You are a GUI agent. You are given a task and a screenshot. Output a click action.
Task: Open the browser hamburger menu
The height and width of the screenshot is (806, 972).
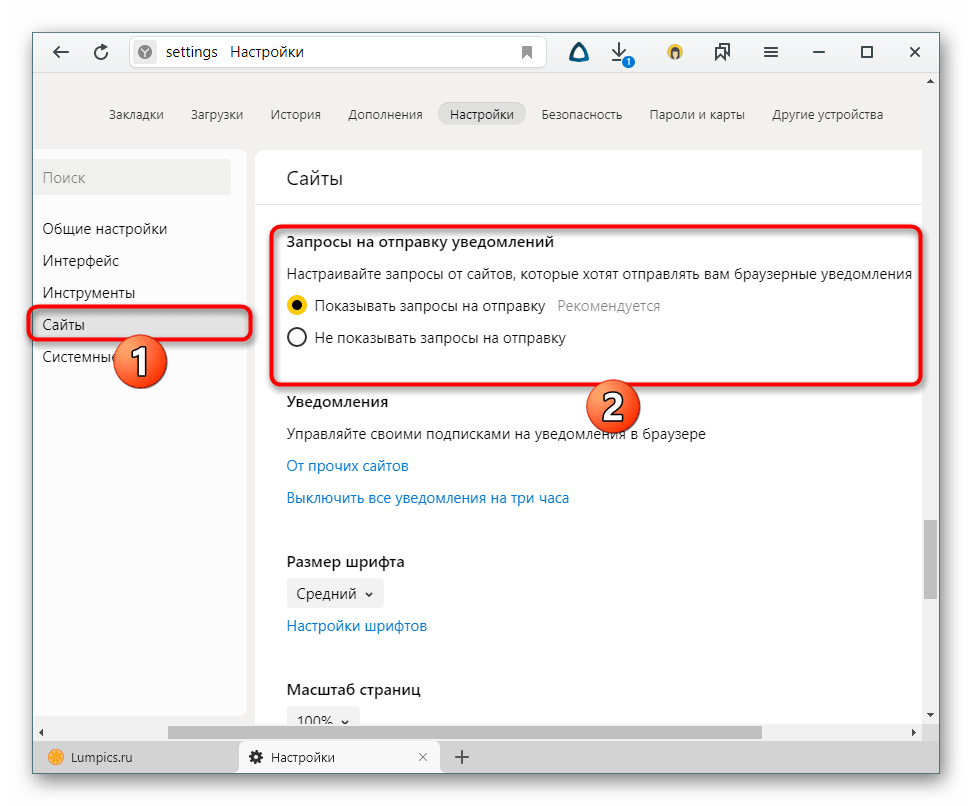(x=771, y=52)
